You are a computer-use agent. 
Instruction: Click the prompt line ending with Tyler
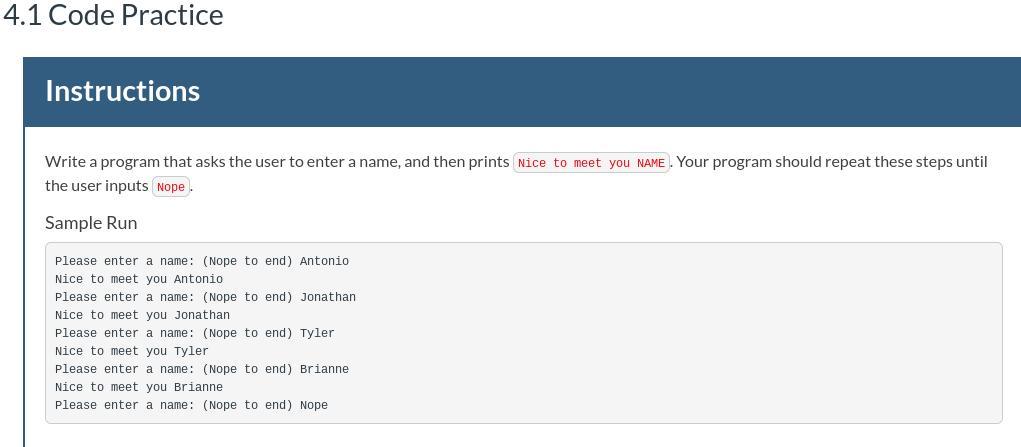coord(195,333)
